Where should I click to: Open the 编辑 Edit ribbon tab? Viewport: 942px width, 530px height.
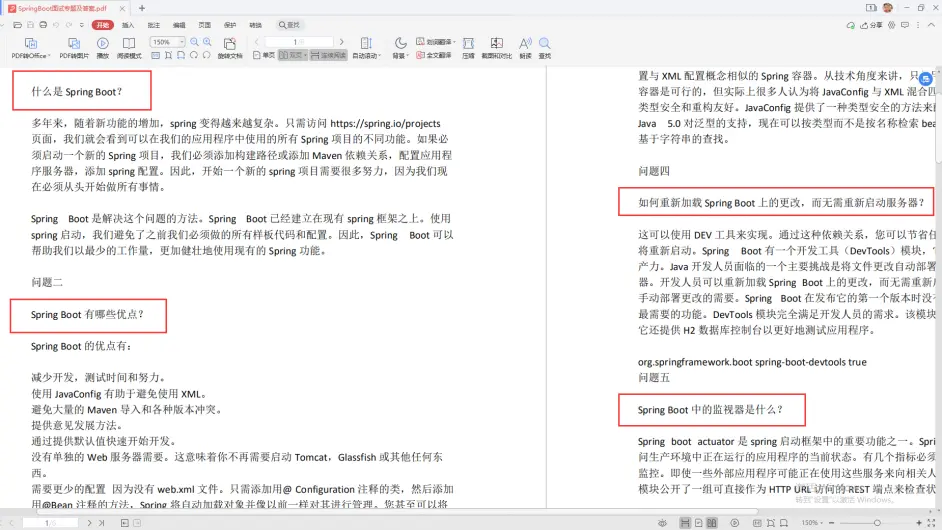coord(179,25)
